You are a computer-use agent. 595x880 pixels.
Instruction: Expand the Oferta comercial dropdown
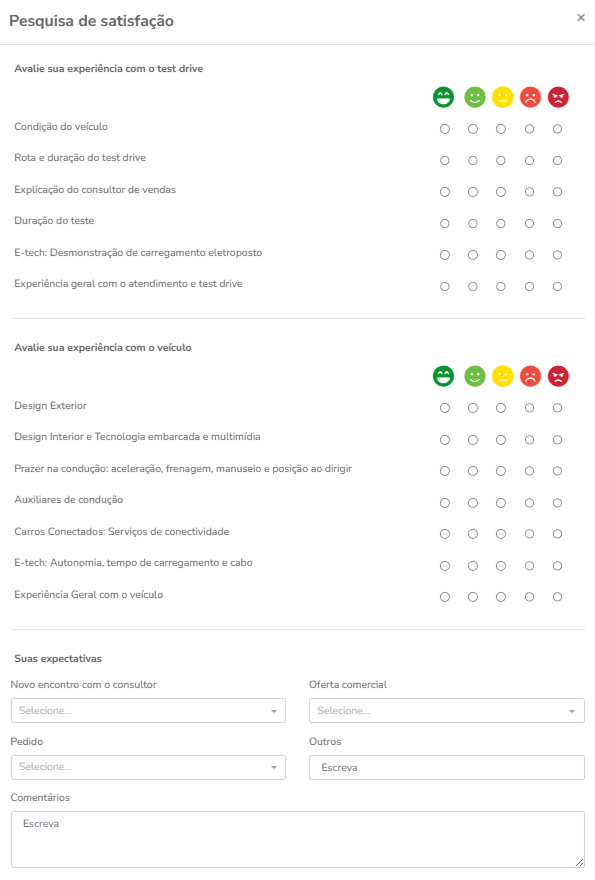447,711
